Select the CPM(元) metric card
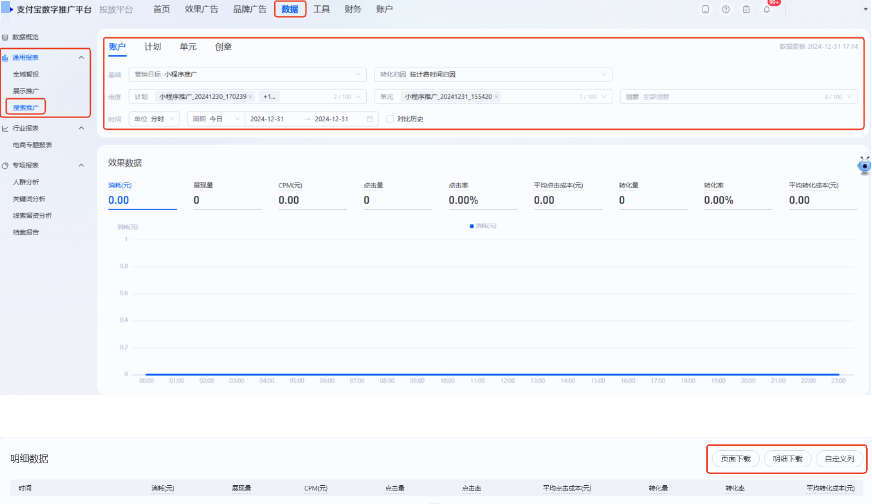The image size is (872, 504). [x=313, y=195]
